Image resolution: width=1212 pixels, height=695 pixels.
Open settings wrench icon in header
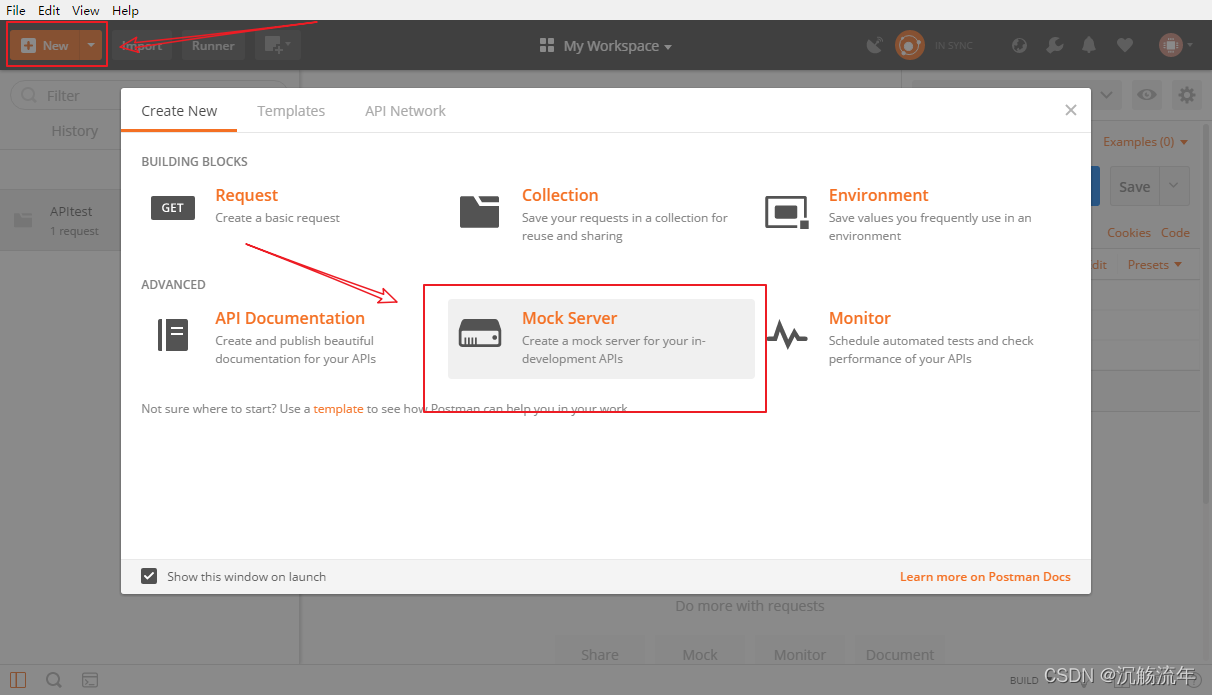(1054, 45)
